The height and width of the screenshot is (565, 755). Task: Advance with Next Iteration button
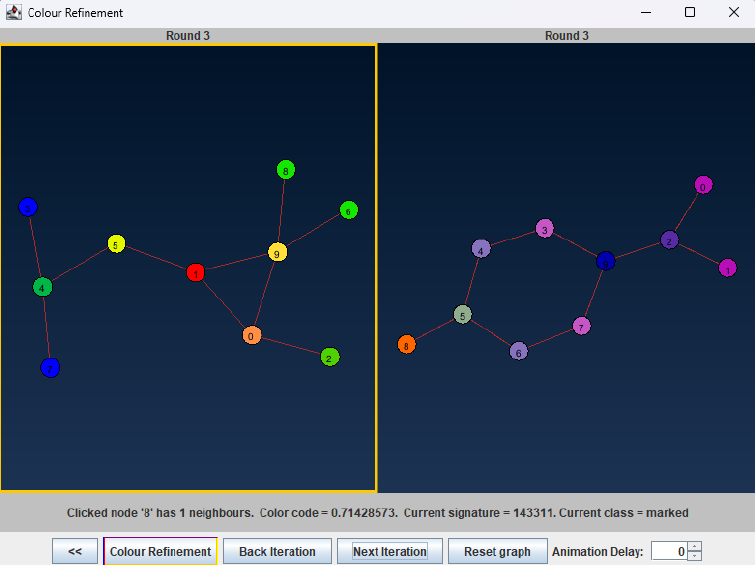(x=390, y=551)
